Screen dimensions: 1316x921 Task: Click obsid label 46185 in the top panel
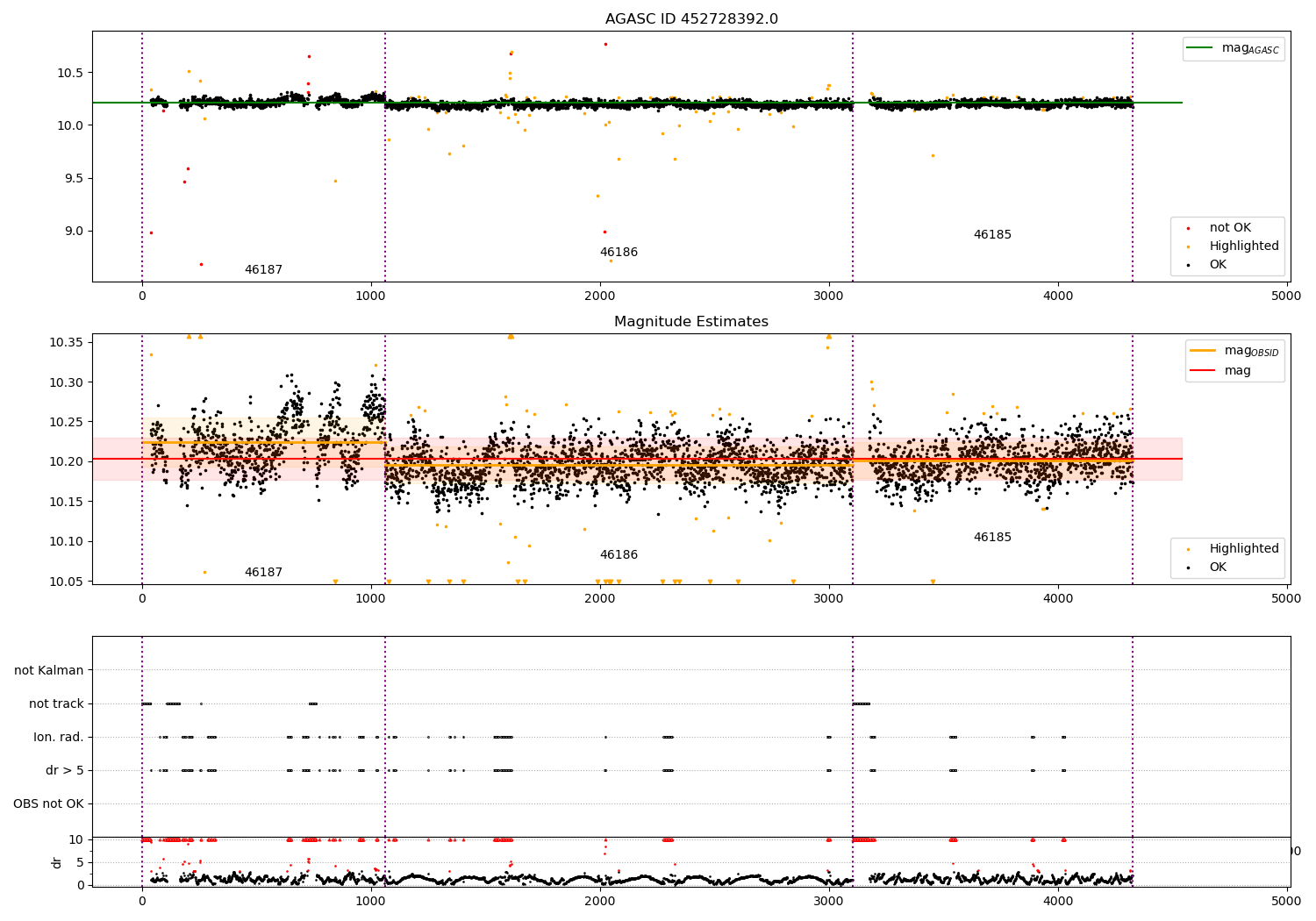(992, 235)
